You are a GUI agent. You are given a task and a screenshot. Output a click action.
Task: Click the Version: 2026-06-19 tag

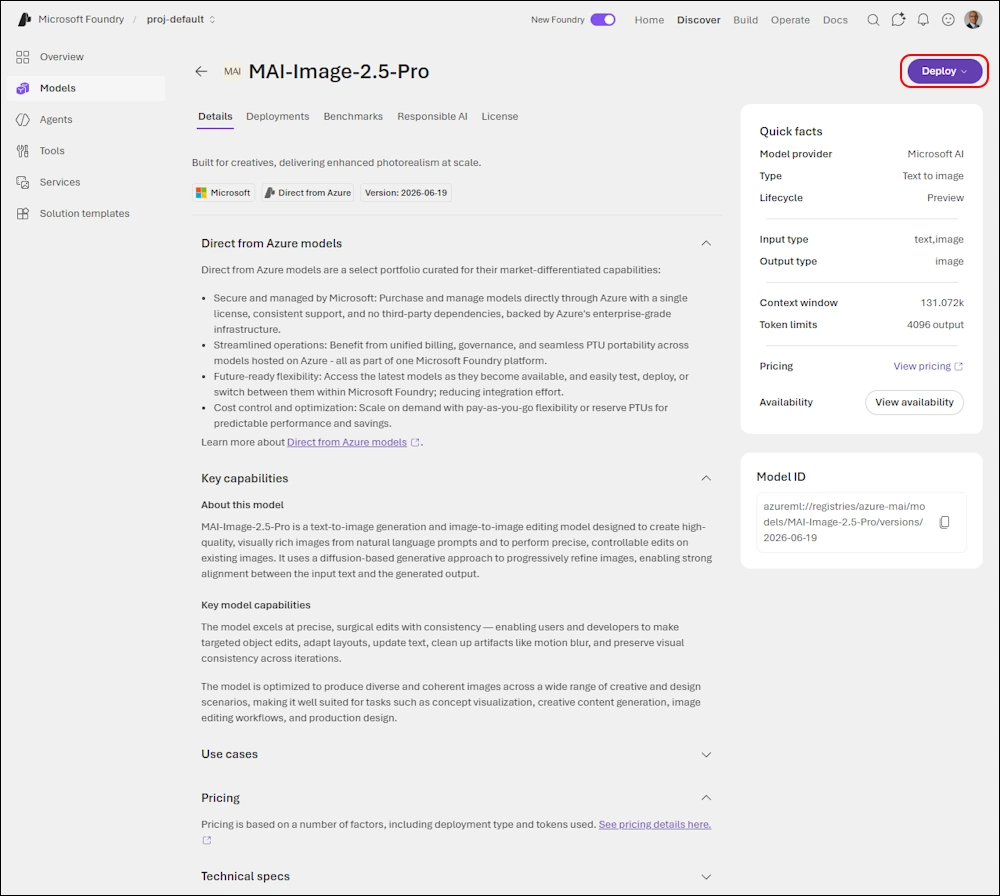click(x=406, y=193)
